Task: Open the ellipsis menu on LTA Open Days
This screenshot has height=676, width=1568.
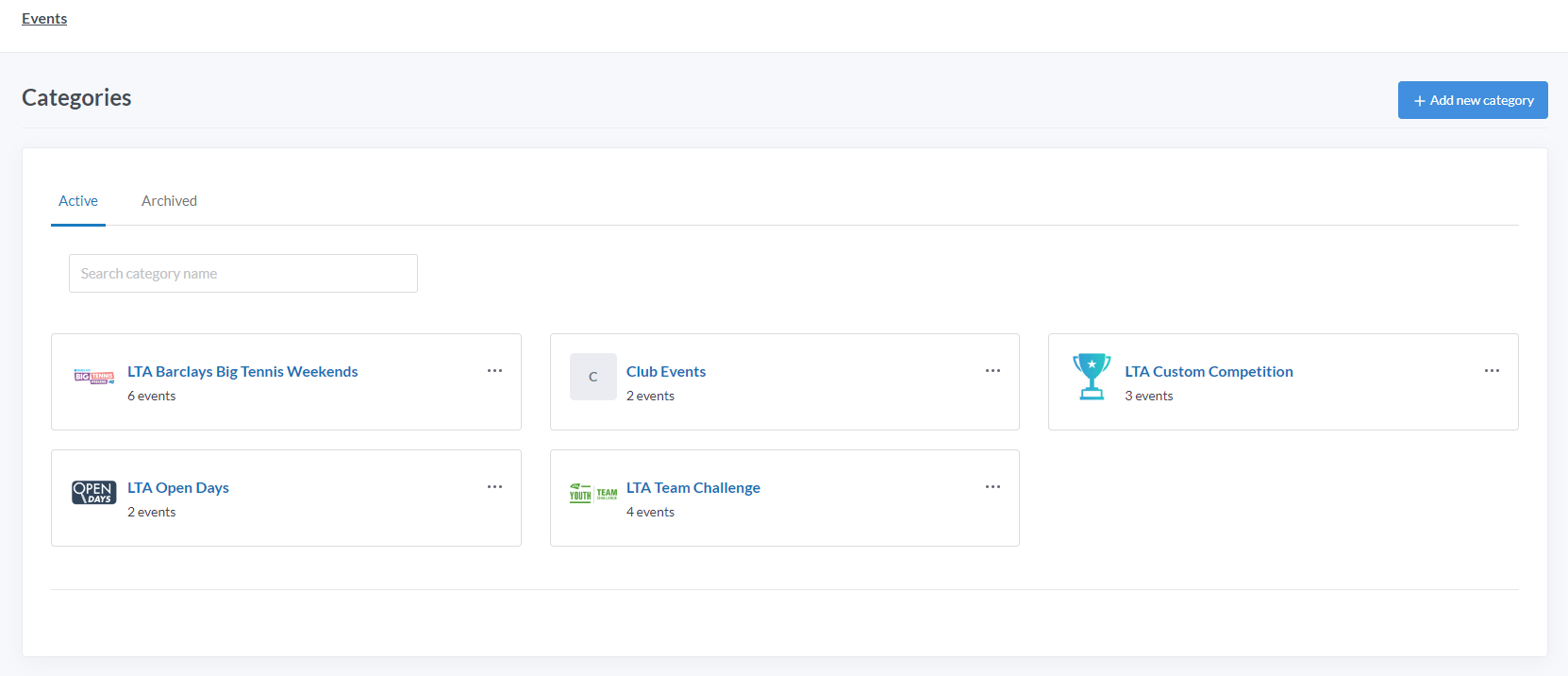Action: coord(494,487)
